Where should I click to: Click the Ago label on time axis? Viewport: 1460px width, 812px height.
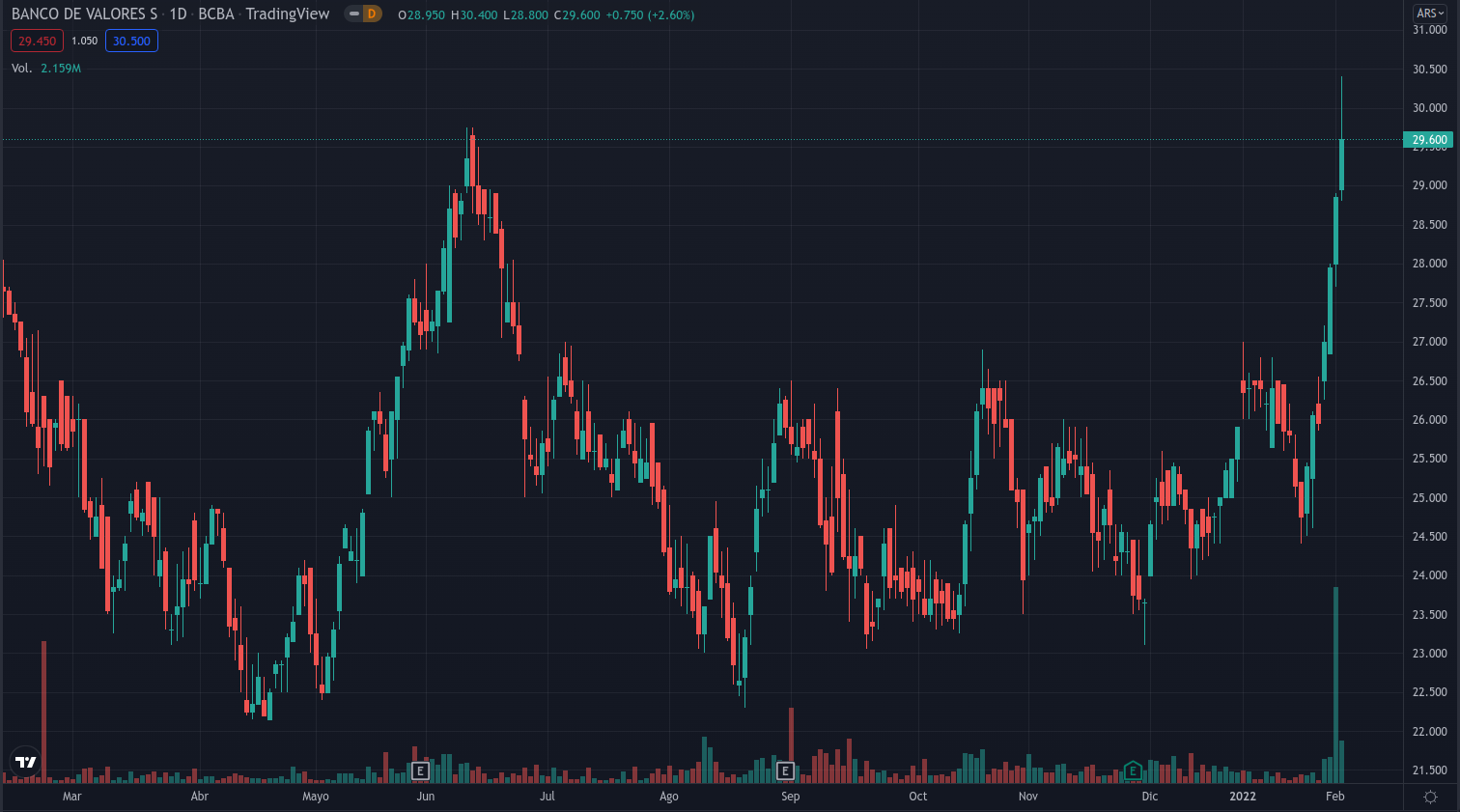(669, 797)
